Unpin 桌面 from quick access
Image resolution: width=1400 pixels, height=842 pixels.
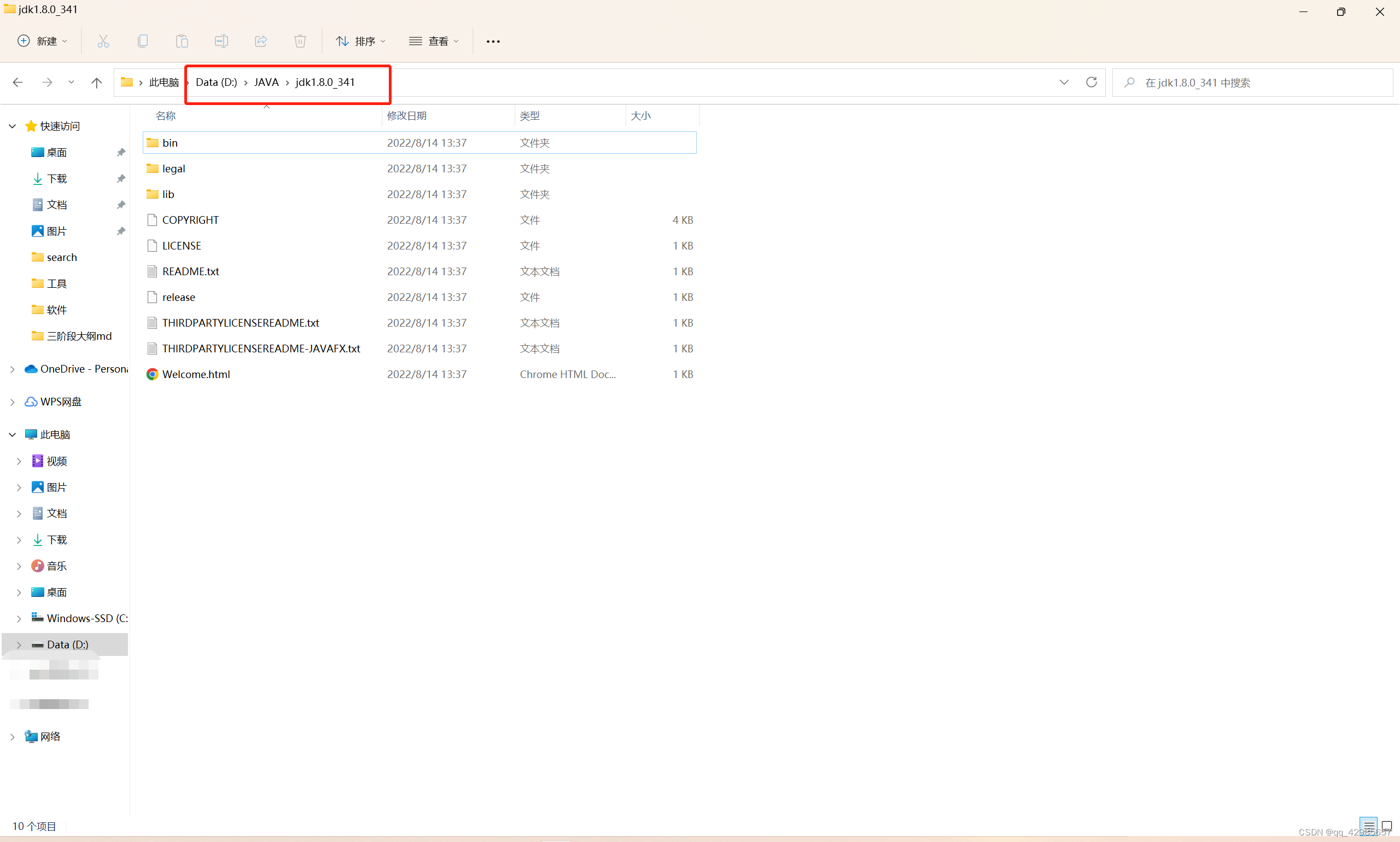(120, 152)
